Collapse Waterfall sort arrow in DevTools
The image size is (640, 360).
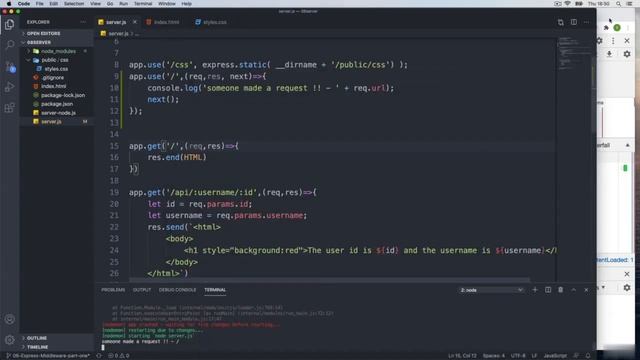627,145
